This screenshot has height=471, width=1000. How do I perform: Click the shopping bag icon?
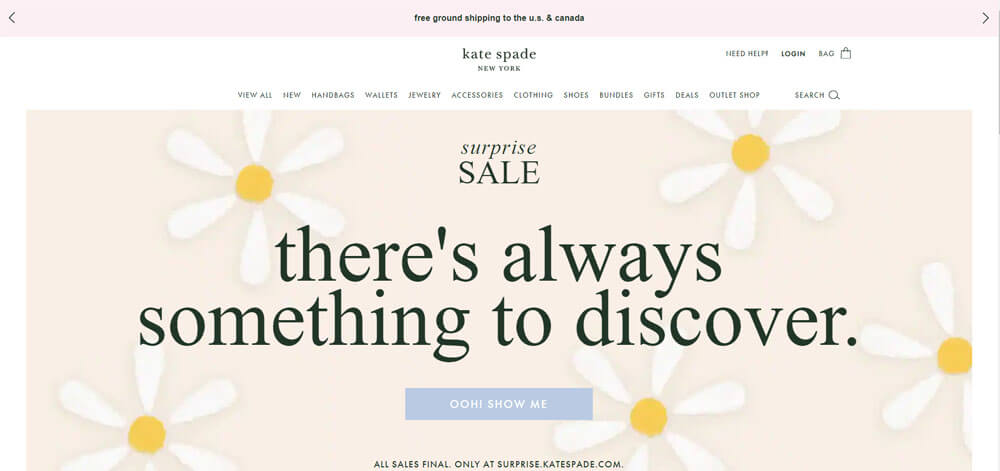pyautogui.click(x=846, y=53)
